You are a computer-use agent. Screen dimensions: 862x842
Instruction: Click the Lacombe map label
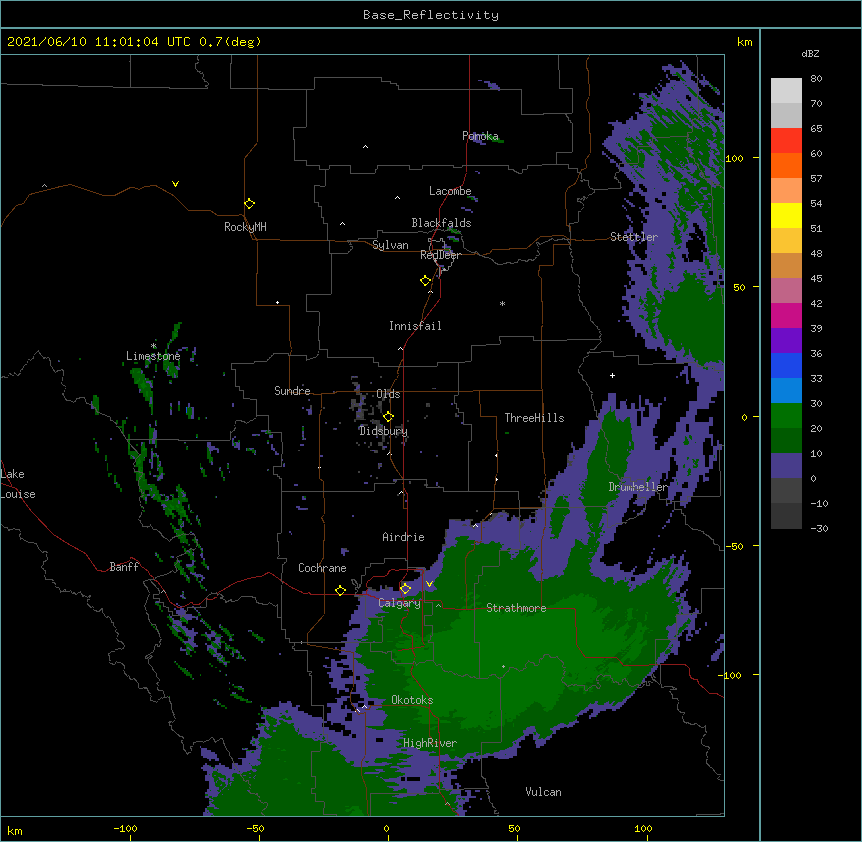click(450, 191)
